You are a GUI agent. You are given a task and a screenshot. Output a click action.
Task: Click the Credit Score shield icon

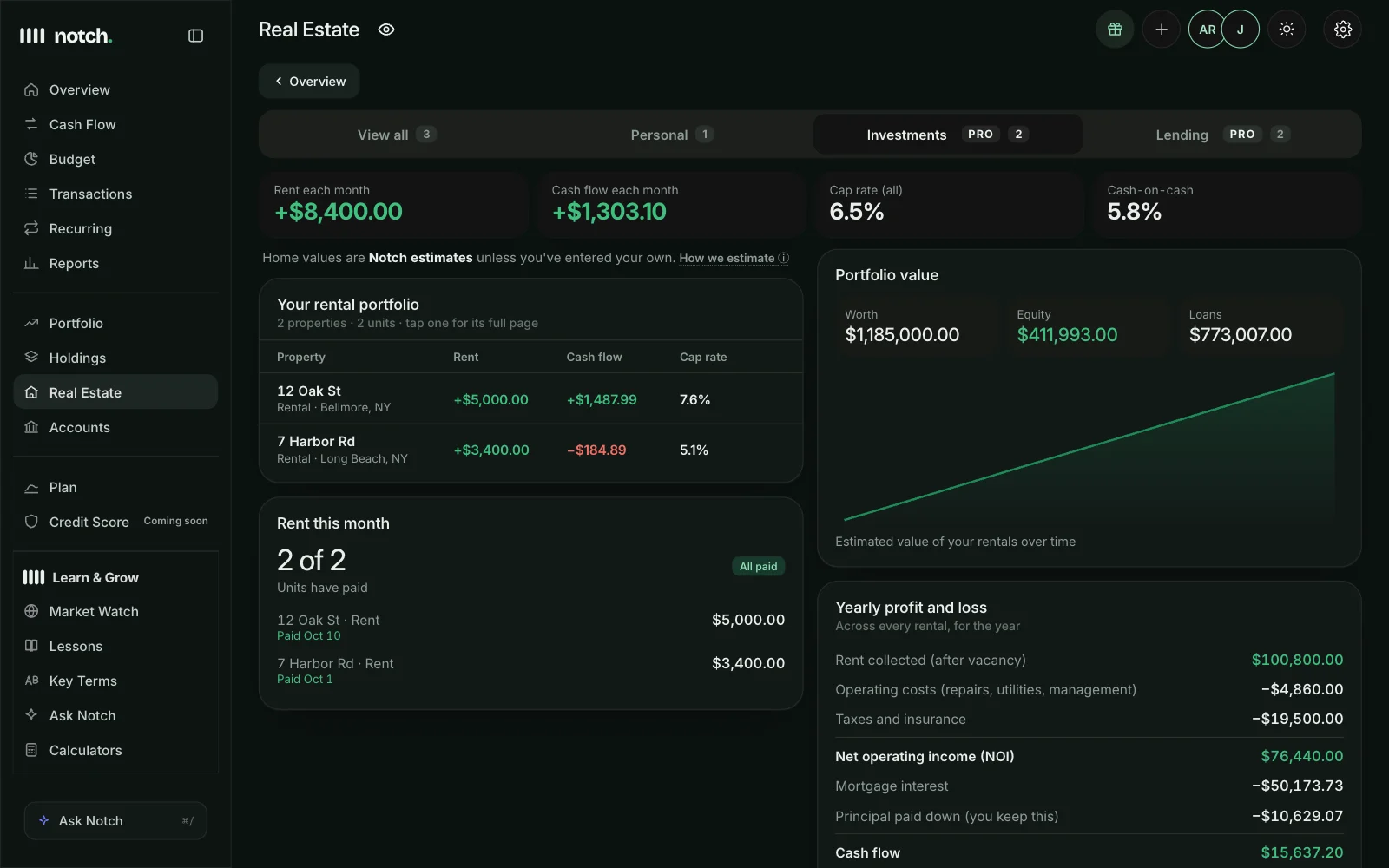click(x=31, y=522)
